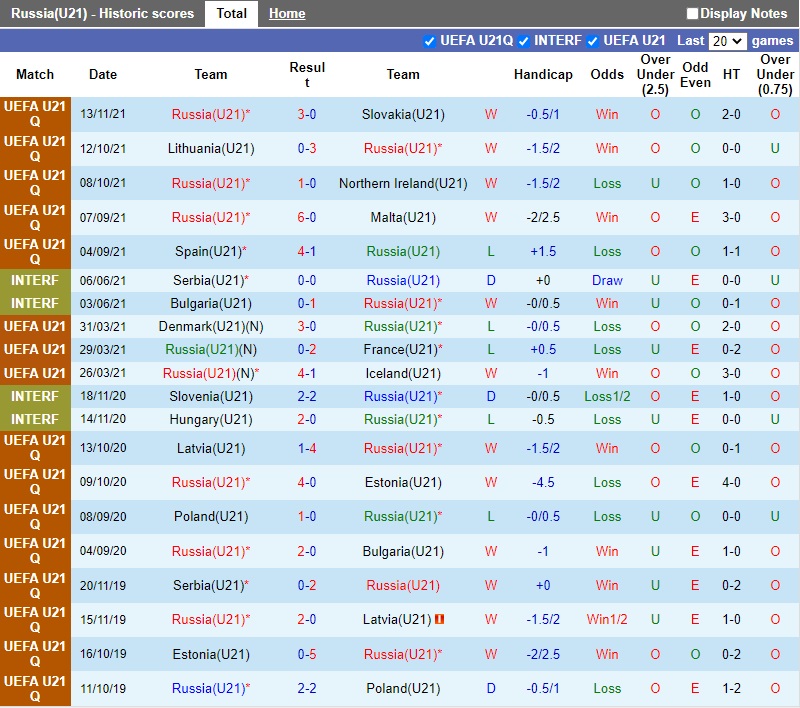Click the 1-4 result score
The width and height of the screenshot is (800, 708).
[307, 449]
